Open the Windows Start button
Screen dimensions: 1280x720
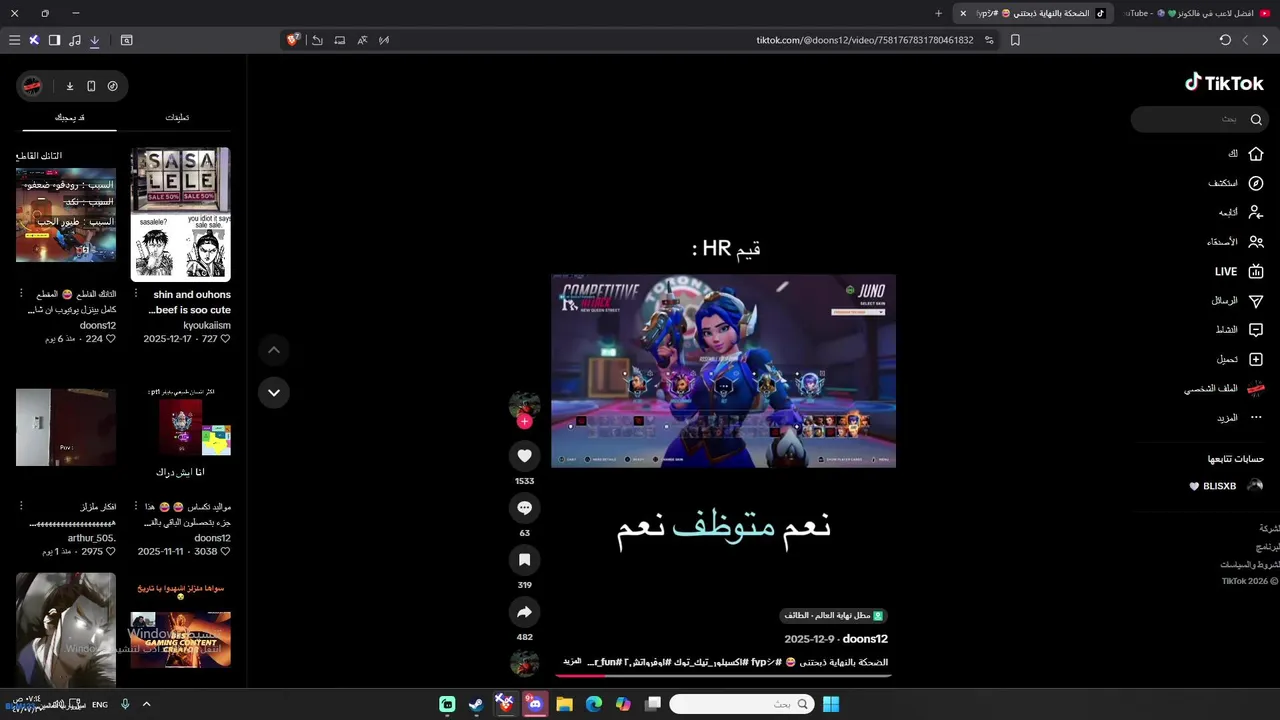click(830, 704)
